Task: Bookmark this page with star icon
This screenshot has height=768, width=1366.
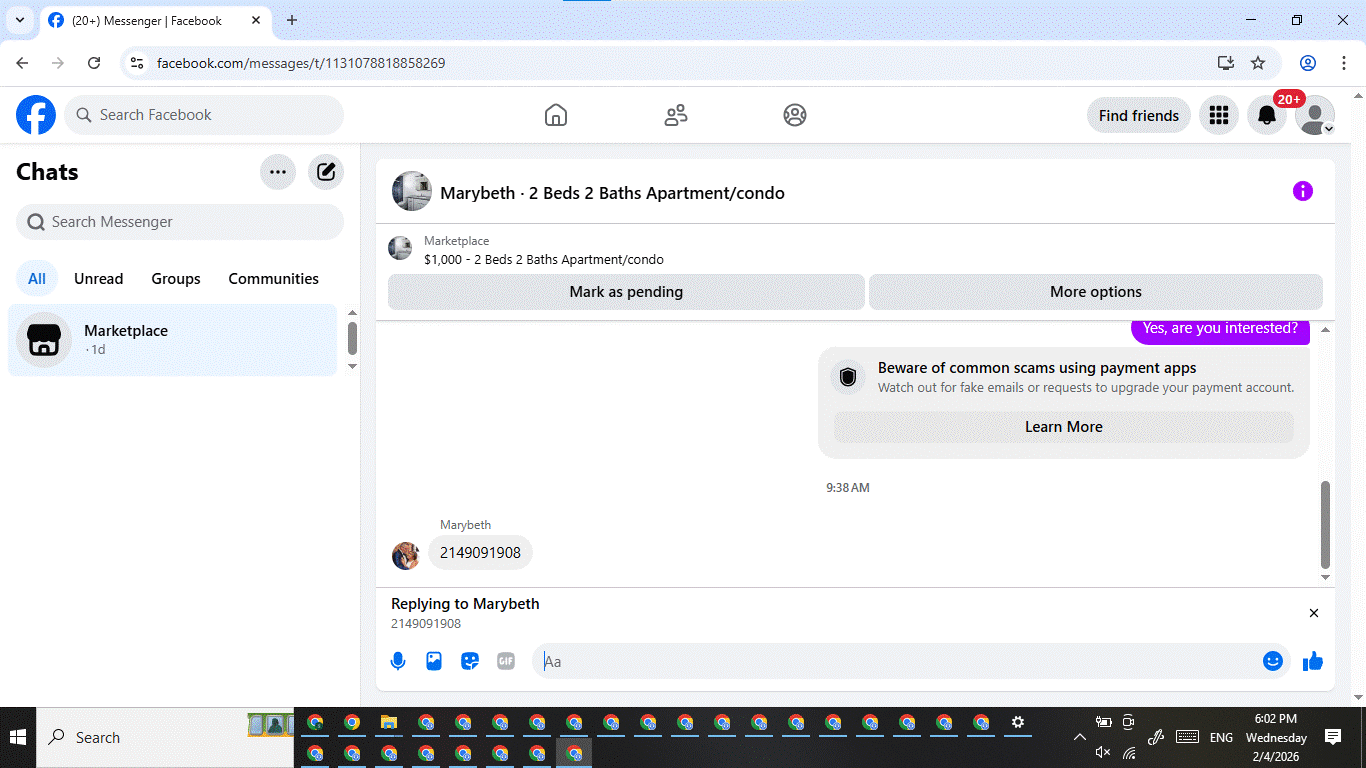Action: click(x=1258, y=63)
